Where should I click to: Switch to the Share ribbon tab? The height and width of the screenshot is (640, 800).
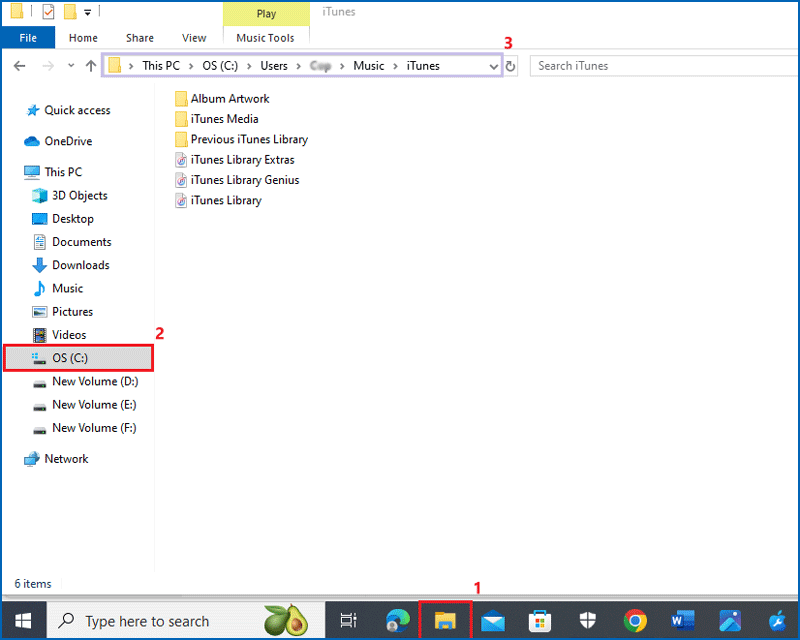[140, 38]
